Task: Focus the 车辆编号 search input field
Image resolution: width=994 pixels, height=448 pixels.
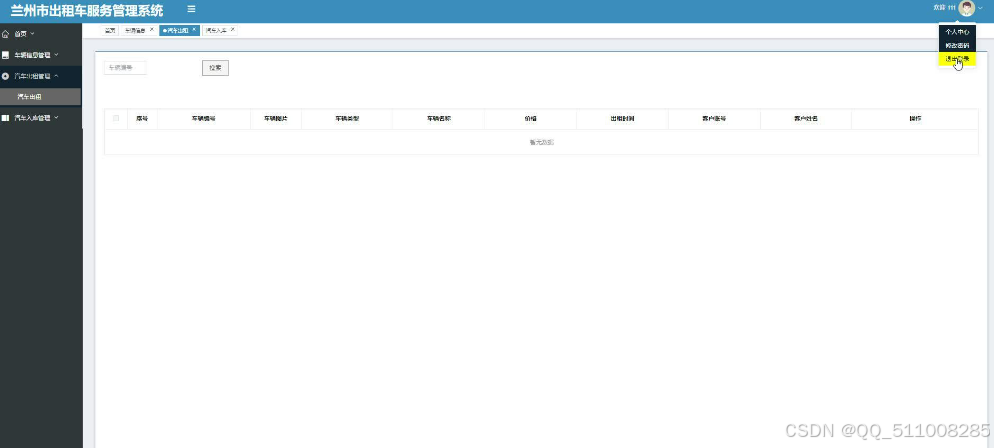Action: click(126, 68)
